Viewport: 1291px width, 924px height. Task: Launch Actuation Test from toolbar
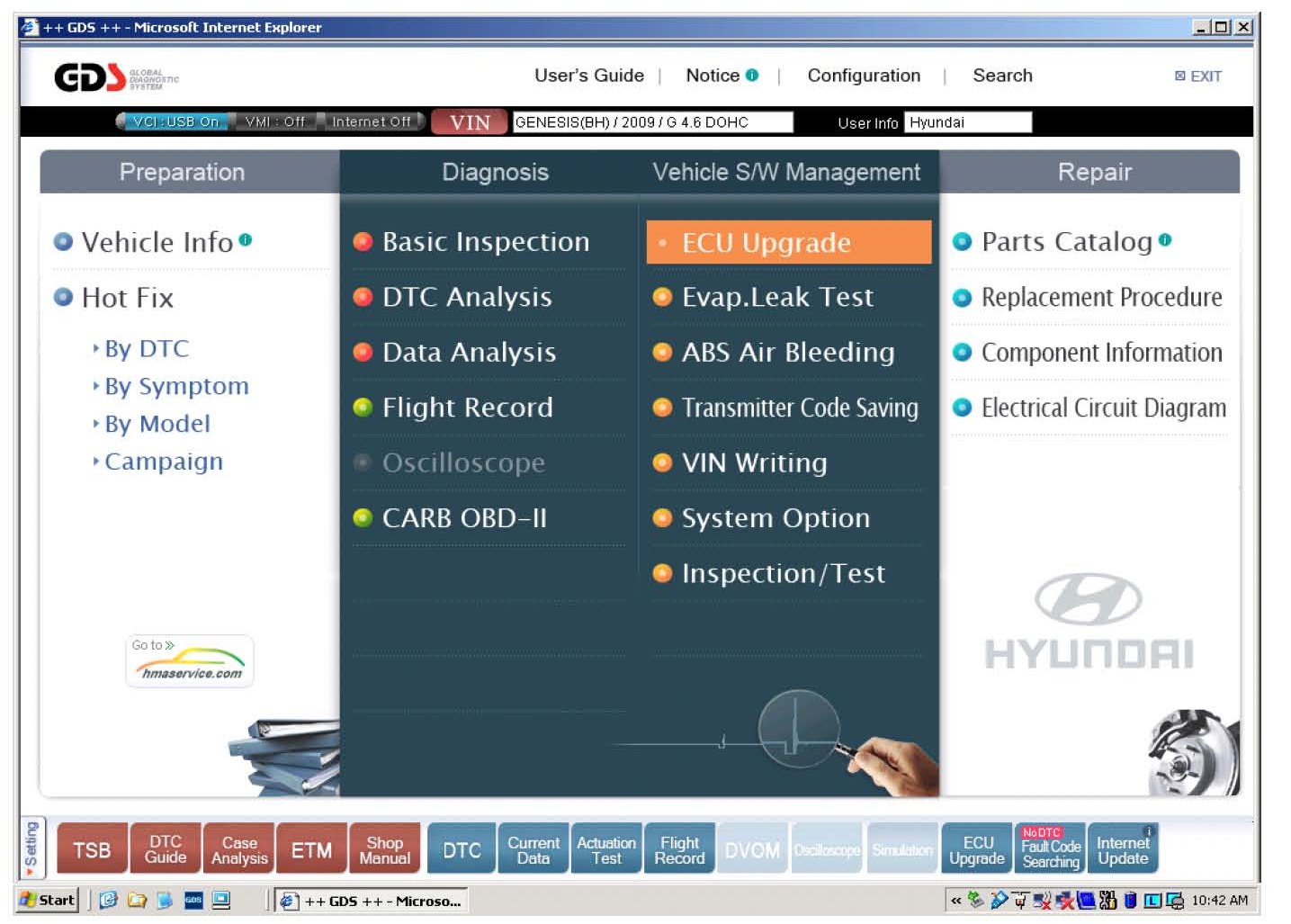pyautogui.click(x=606, y=849)
